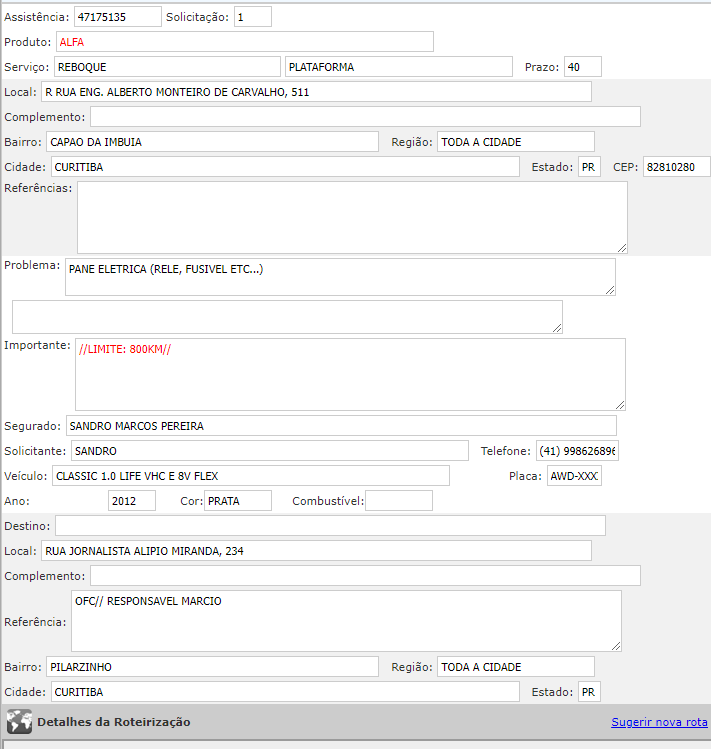Focus the Bairro field with CAPAO DA IMBUIA
The width and height of the screenshot is (711, 749).
click(212, 142)
